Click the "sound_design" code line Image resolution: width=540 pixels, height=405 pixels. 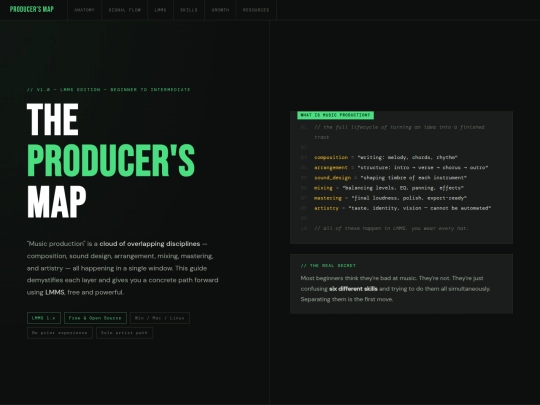[390, 178]
